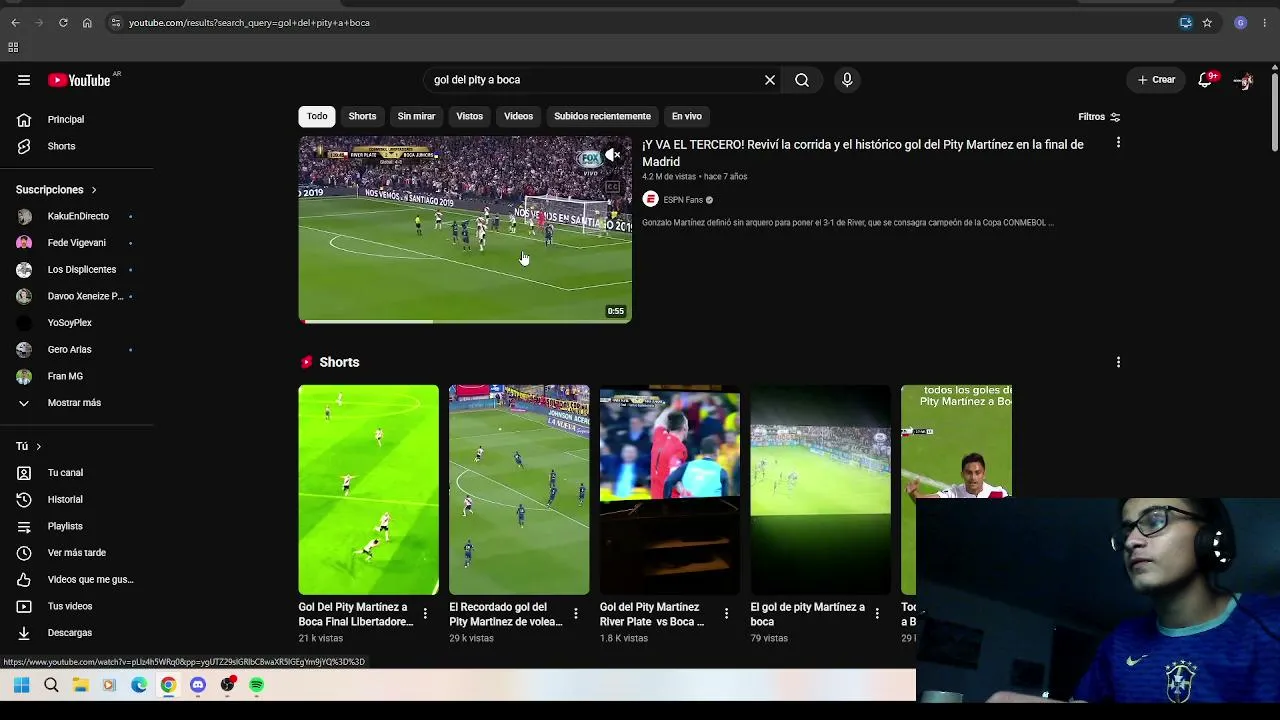
Task: Select the Subidos recientemente chip
Action: (x=602, y=117)
